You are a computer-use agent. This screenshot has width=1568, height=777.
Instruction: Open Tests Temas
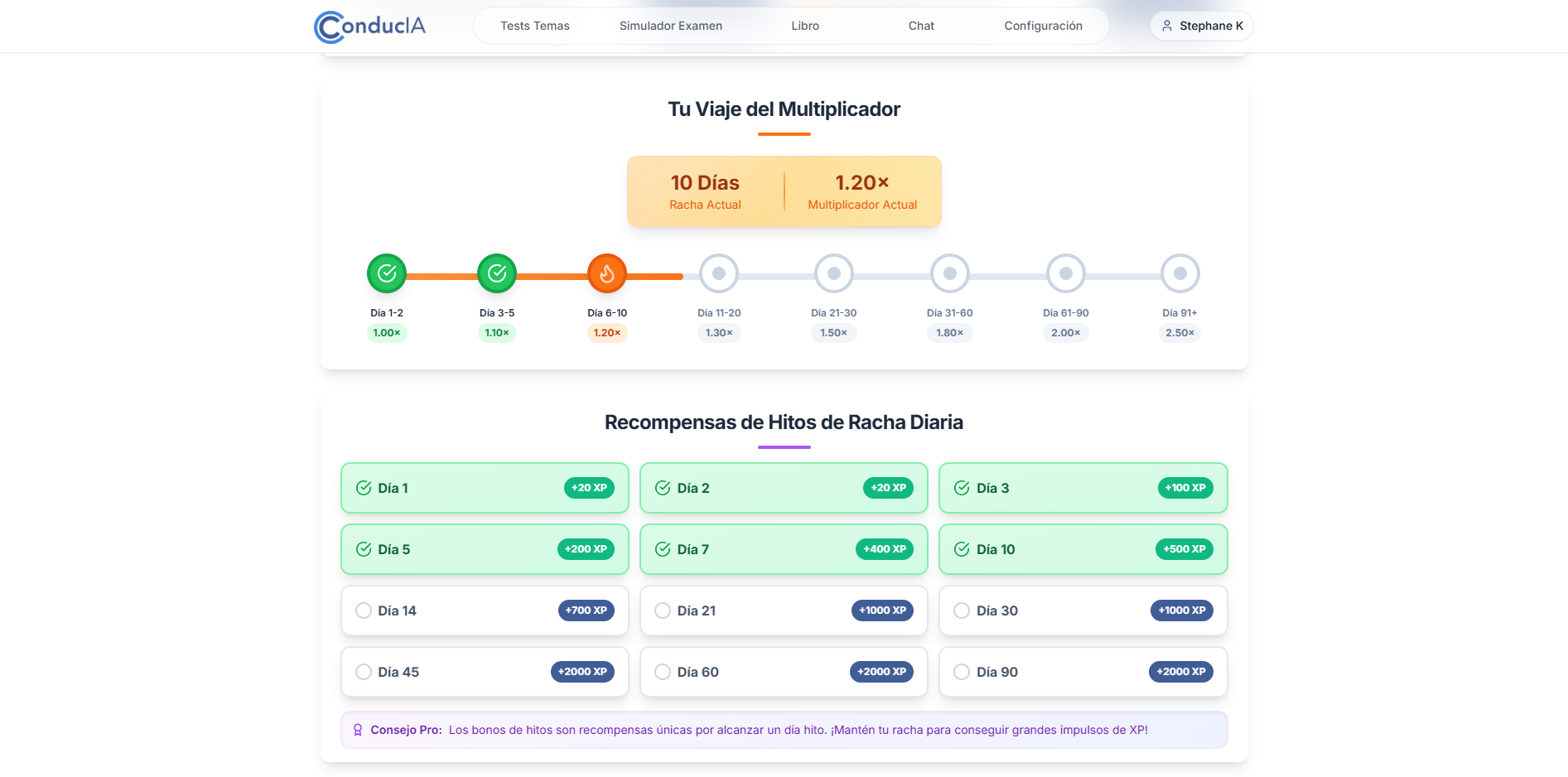tap(533, 26)
